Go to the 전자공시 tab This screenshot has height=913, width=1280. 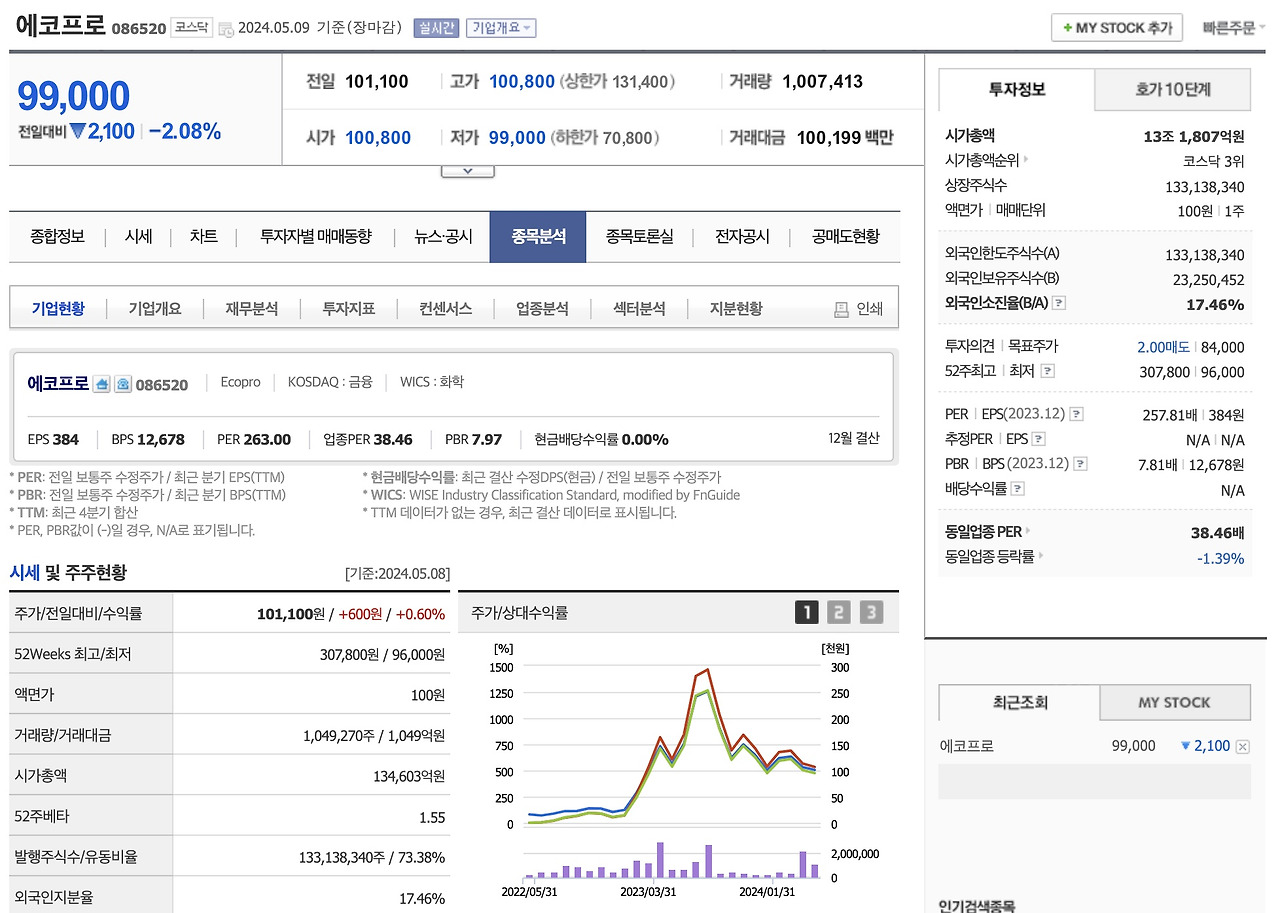742,237
